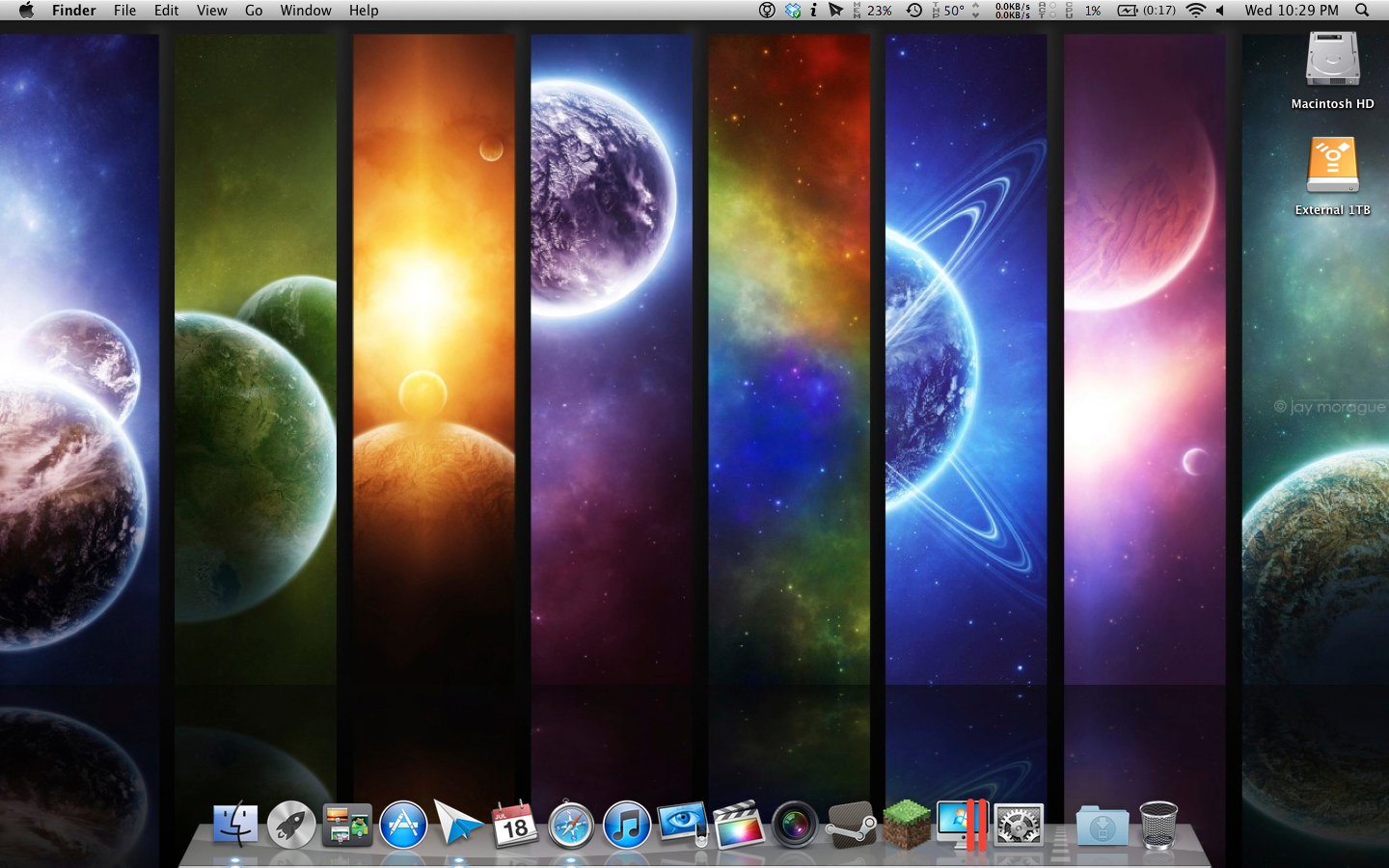Open Steam from the Dock
This screenshot has width=1389, height=868.
[851, 826]
